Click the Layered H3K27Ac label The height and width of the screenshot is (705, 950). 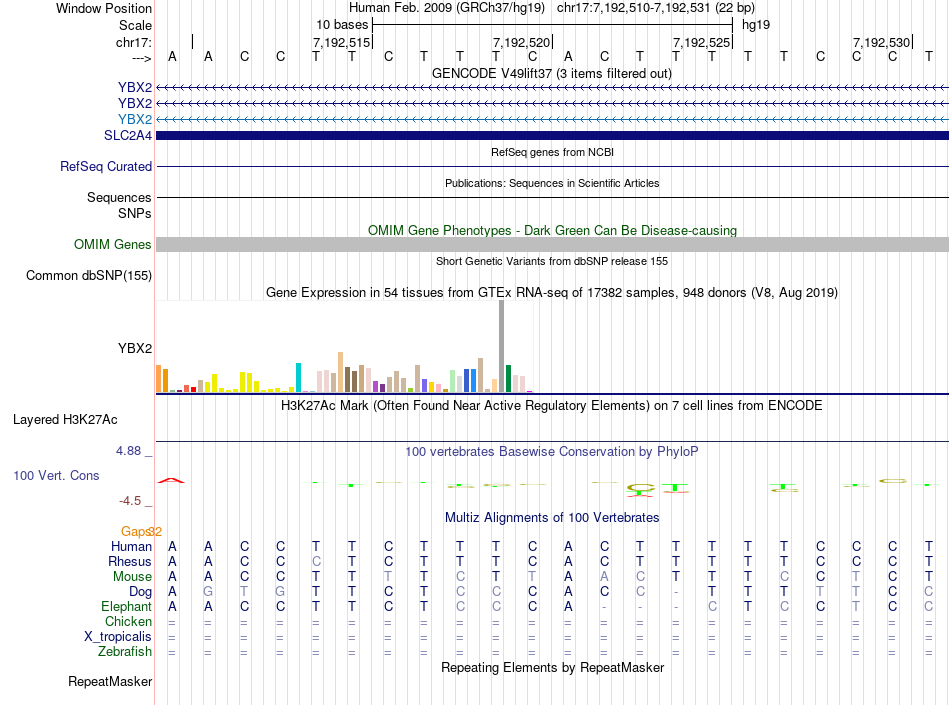(x=65, y=419)
